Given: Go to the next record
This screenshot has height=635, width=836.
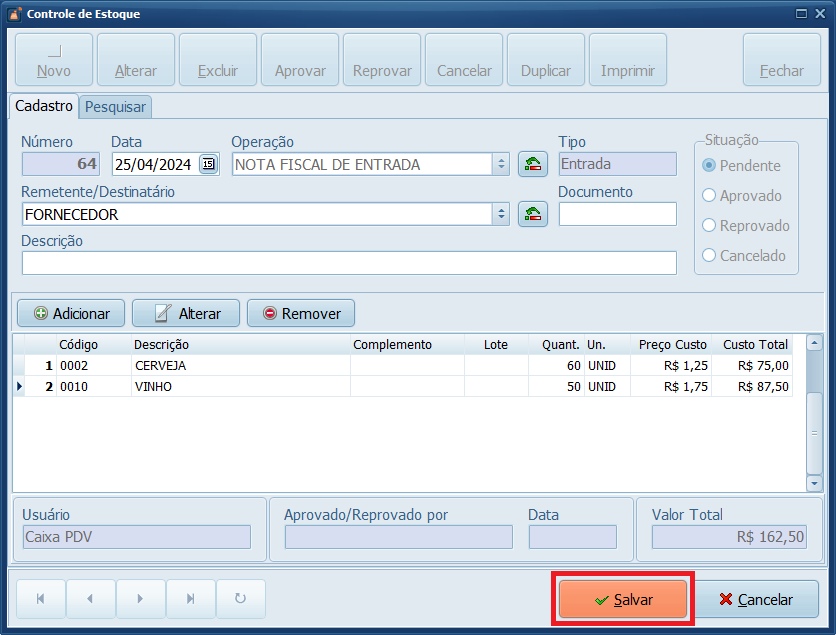Looking at the screenshot, I should coord(141,599).
